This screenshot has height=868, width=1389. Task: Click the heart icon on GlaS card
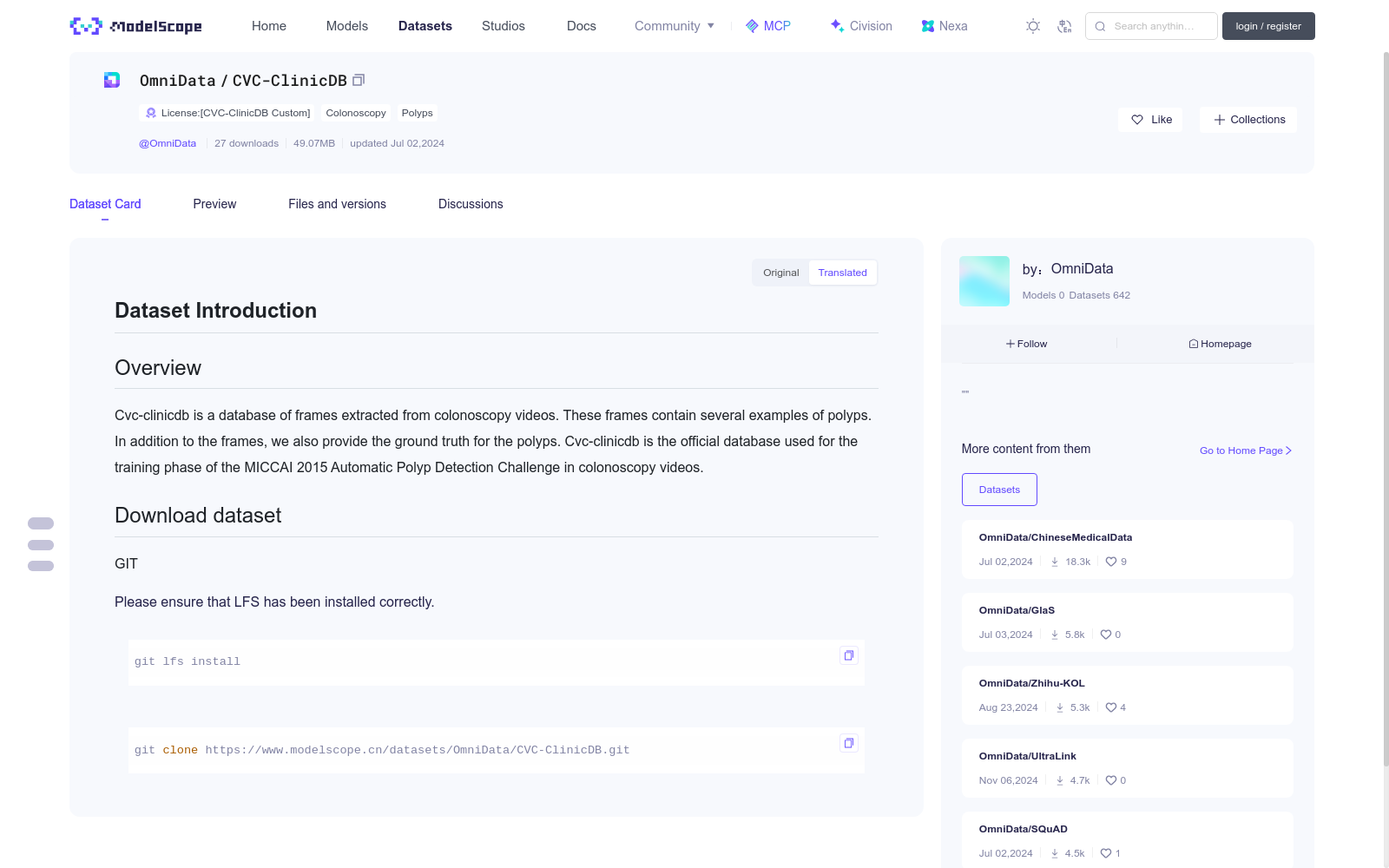coord(1106,635)
